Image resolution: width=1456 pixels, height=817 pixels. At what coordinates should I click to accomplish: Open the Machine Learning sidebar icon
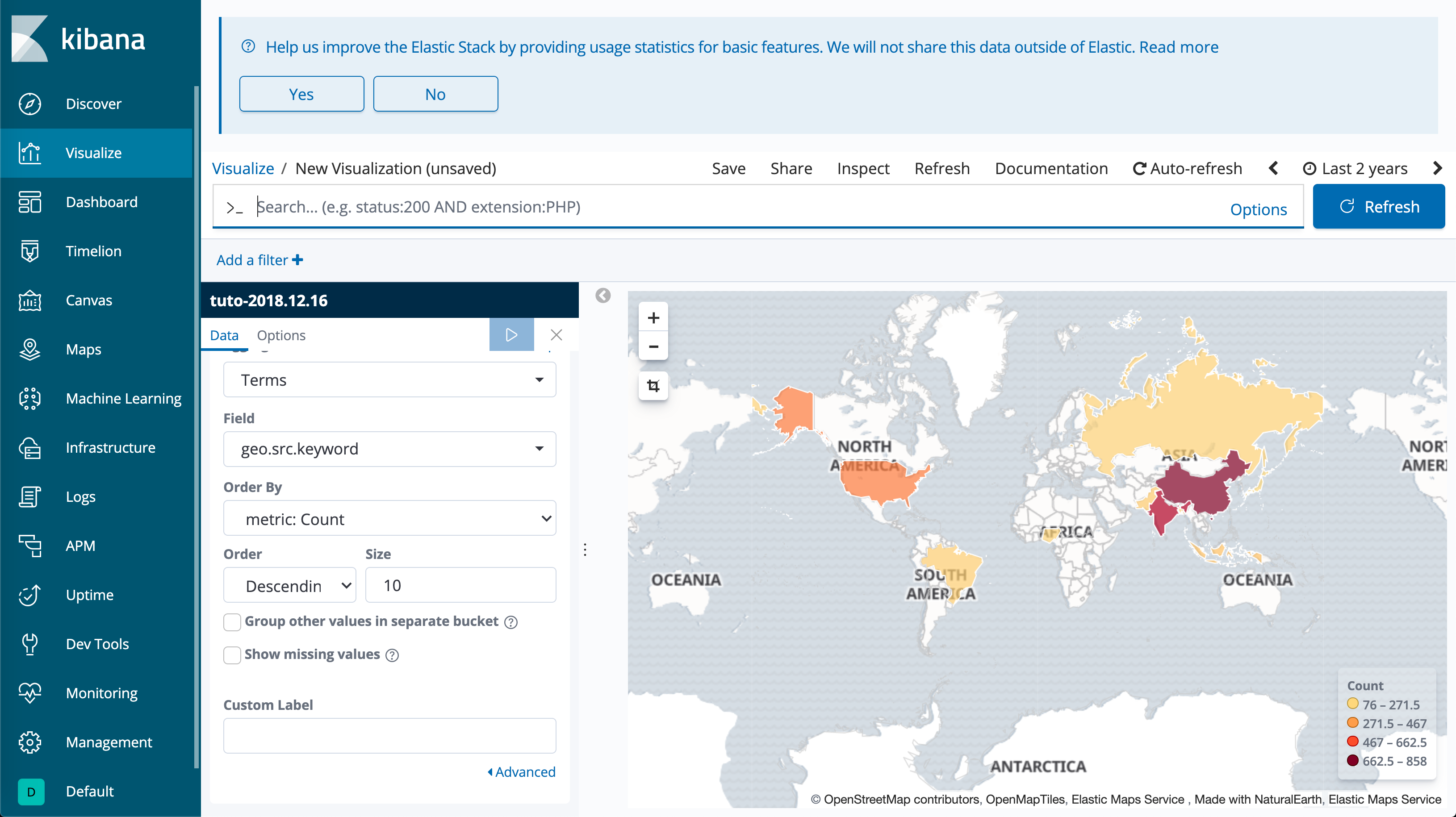pos(29,398)
